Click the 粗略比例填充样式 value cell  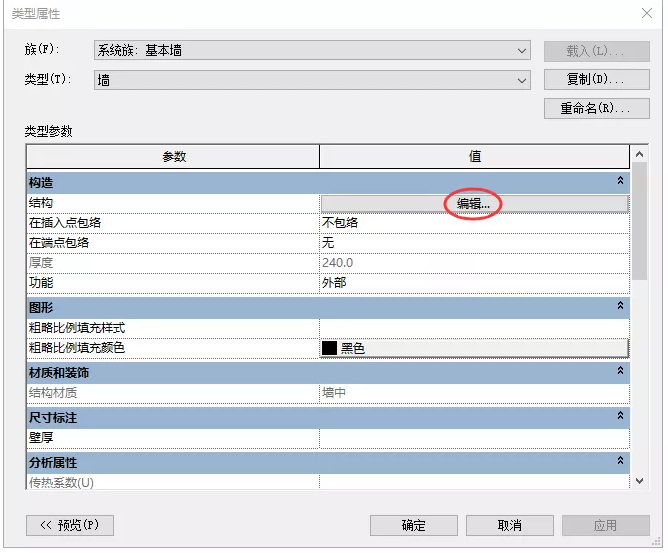(474, 328)
